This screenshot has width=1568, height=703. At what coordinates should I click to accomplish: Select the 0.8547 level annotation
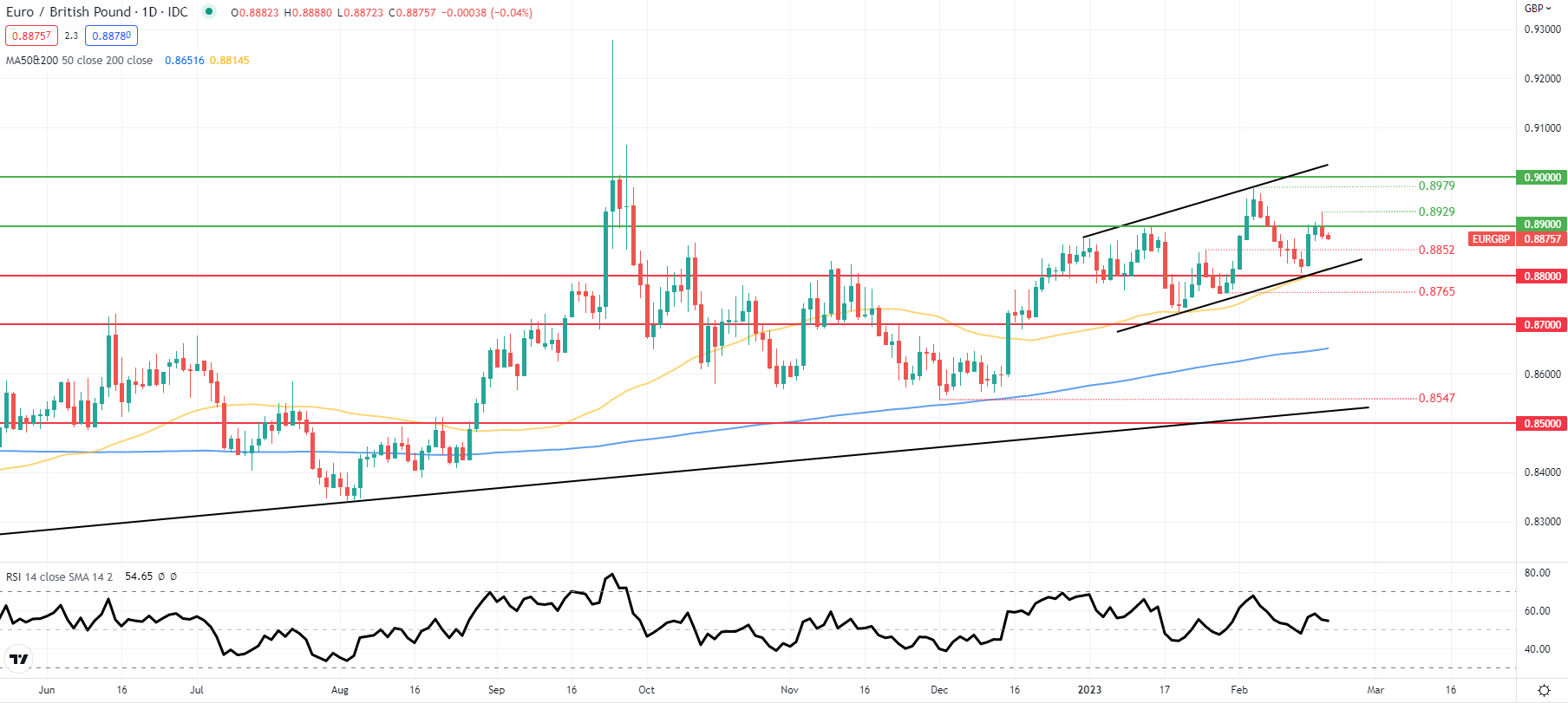(1436, 398)
